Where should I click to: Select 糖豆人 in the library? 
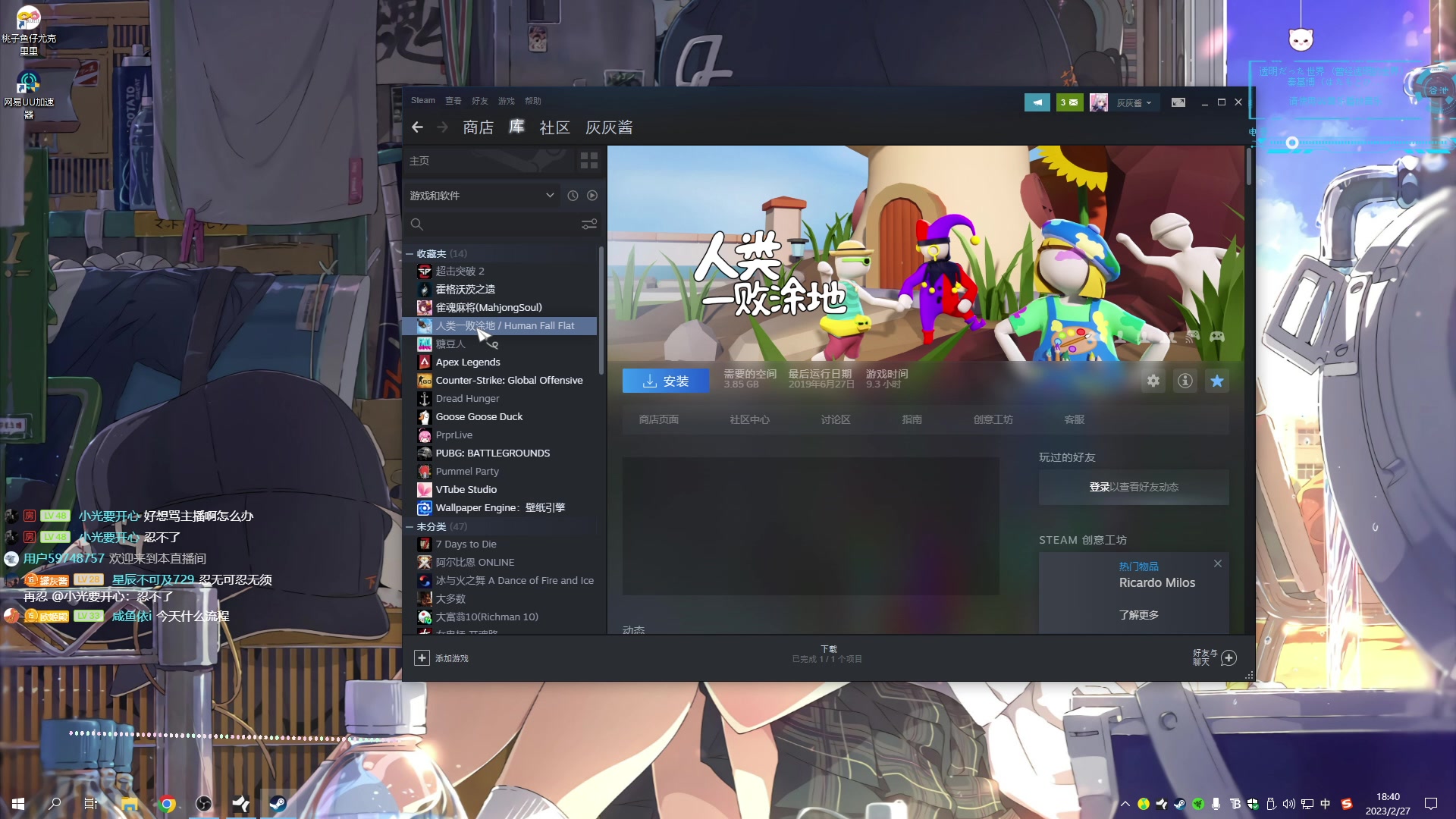500,344
